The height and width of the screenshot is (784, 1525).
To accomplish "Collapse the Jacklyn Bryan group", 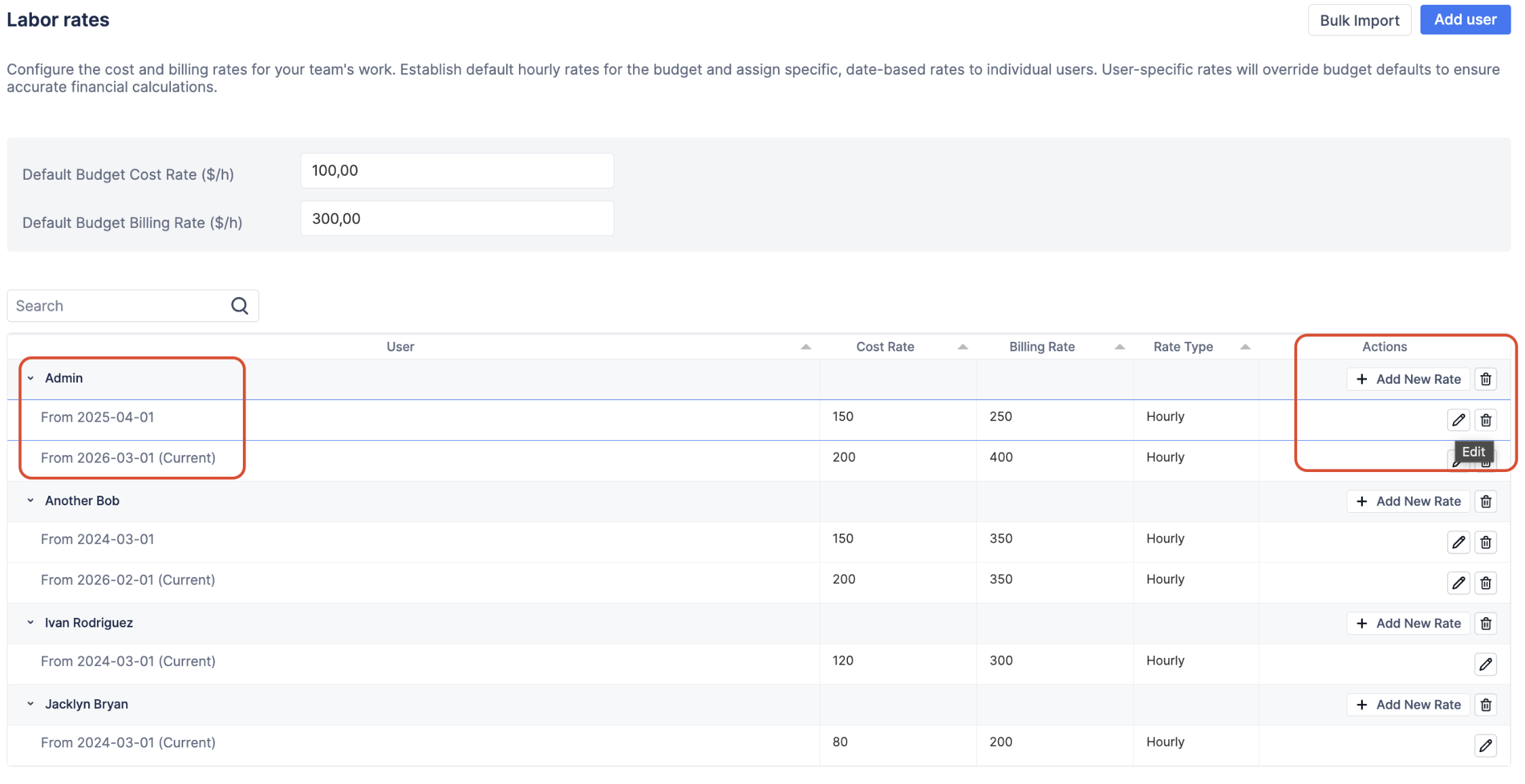I will (x=31, y=704).
